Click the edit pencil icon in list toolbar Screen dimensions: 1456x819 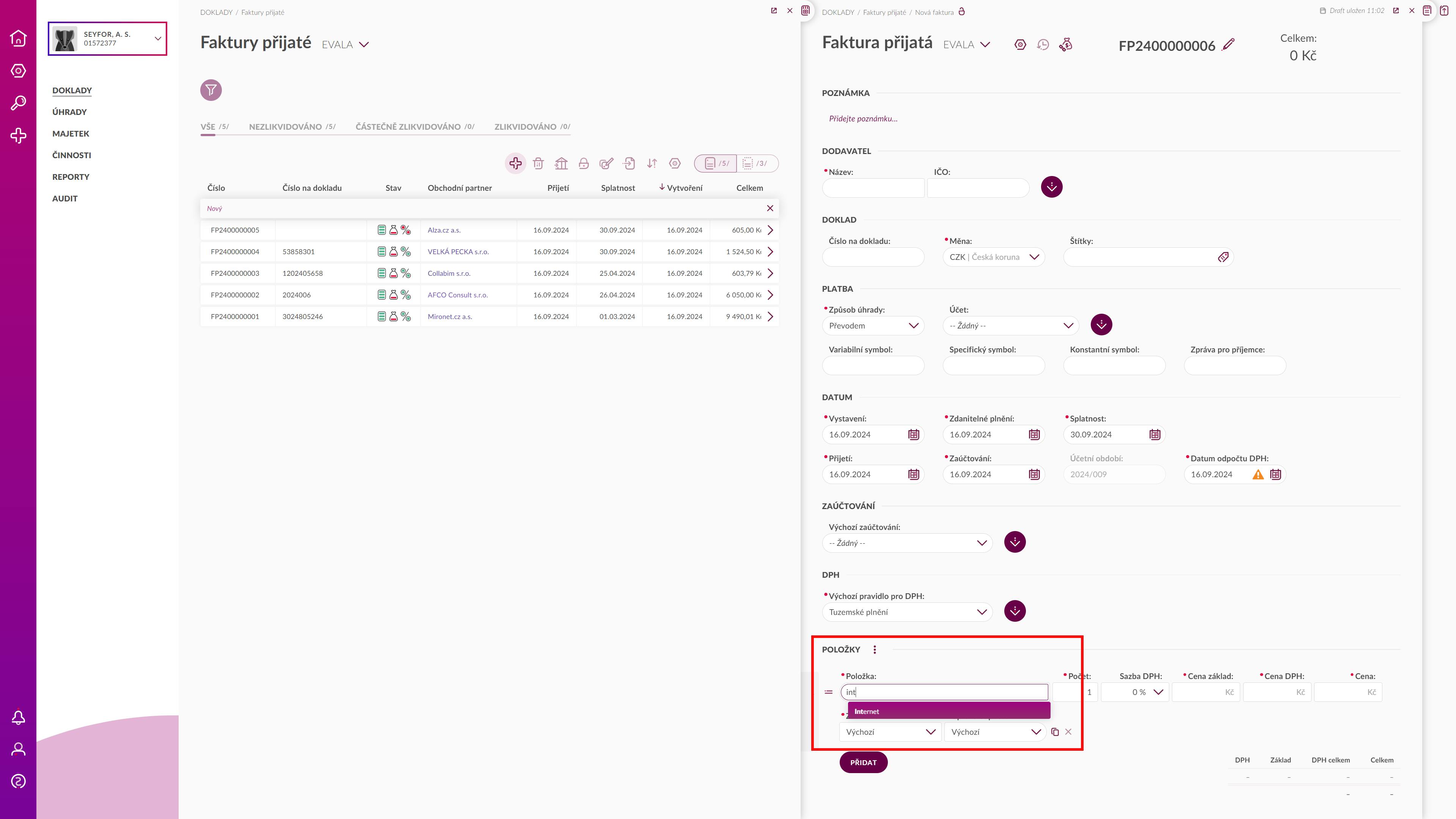606,163
